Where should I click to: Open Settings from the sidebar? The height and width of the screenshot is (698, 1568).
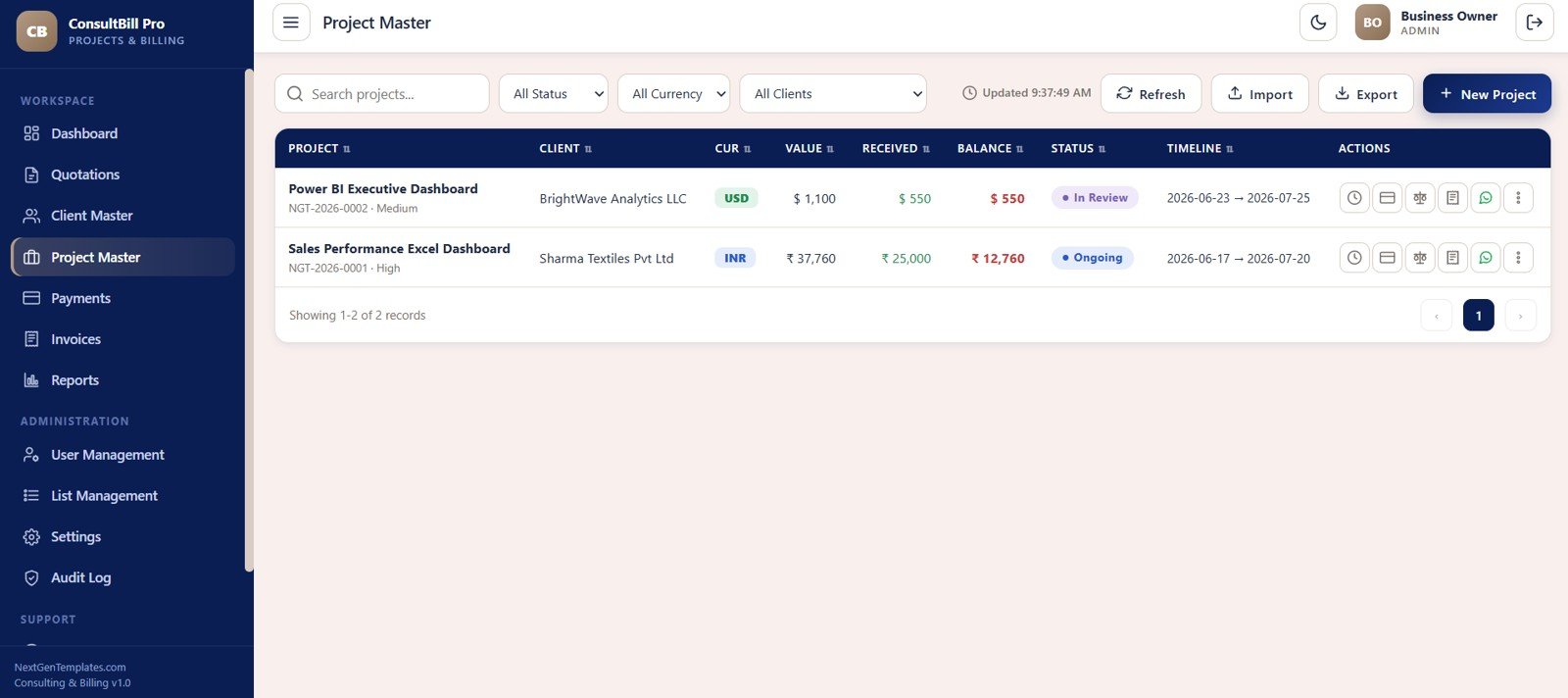[x=122, y=537]
